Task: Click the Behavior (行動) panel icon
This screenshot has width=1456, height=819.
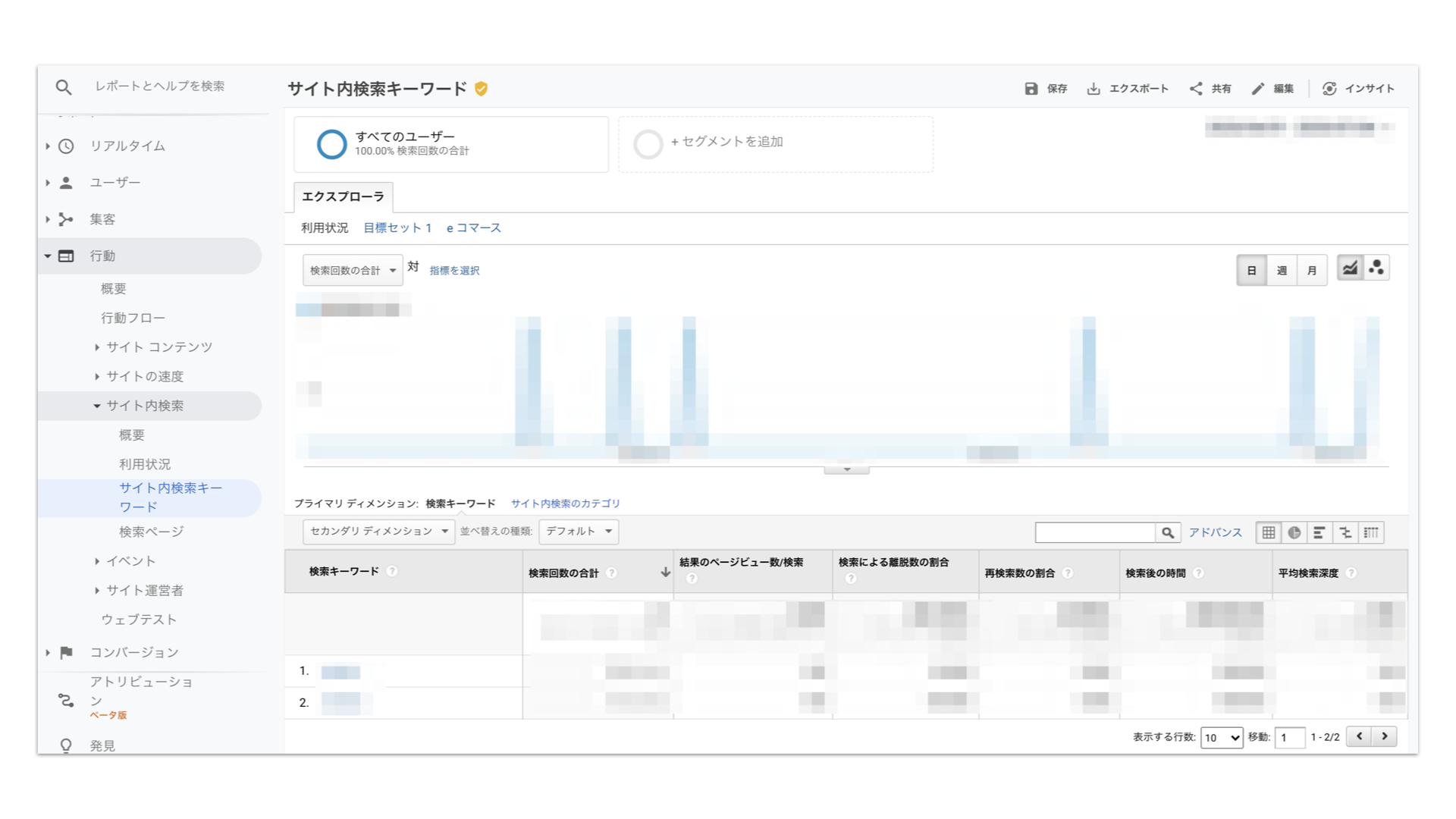Action: click(x=67, y=256)
